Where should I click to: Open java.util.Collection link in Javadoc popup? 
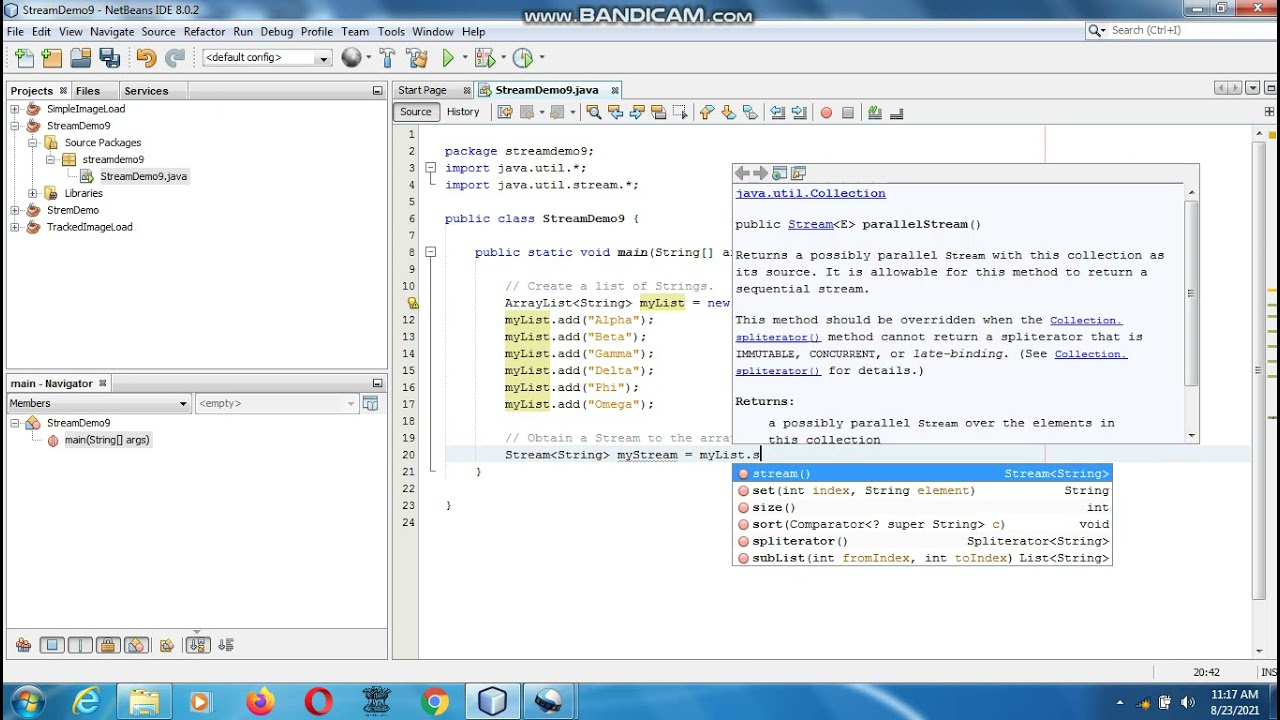pyautogui.click(x=811, y=193)
